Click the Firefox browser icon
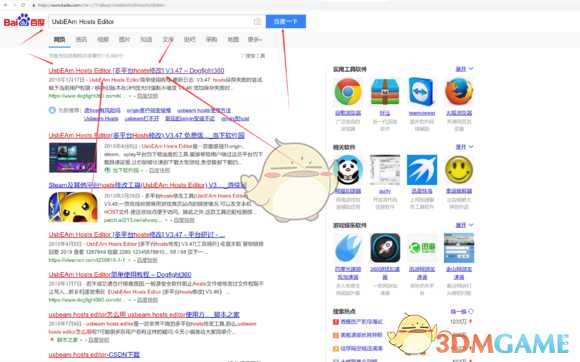The image size is (580, 362). pos(459,91)
